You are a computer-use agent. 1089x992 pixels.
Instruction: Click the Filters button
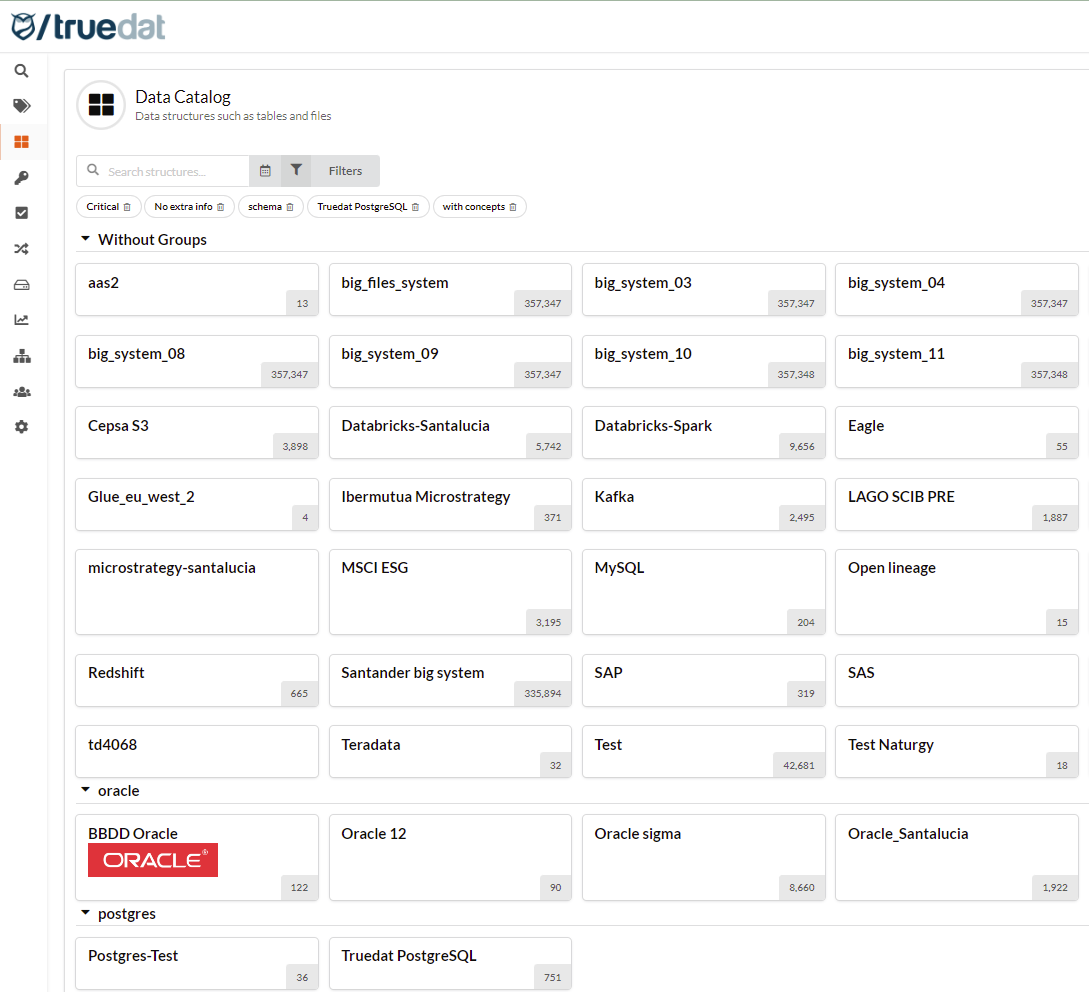[345, 171]
